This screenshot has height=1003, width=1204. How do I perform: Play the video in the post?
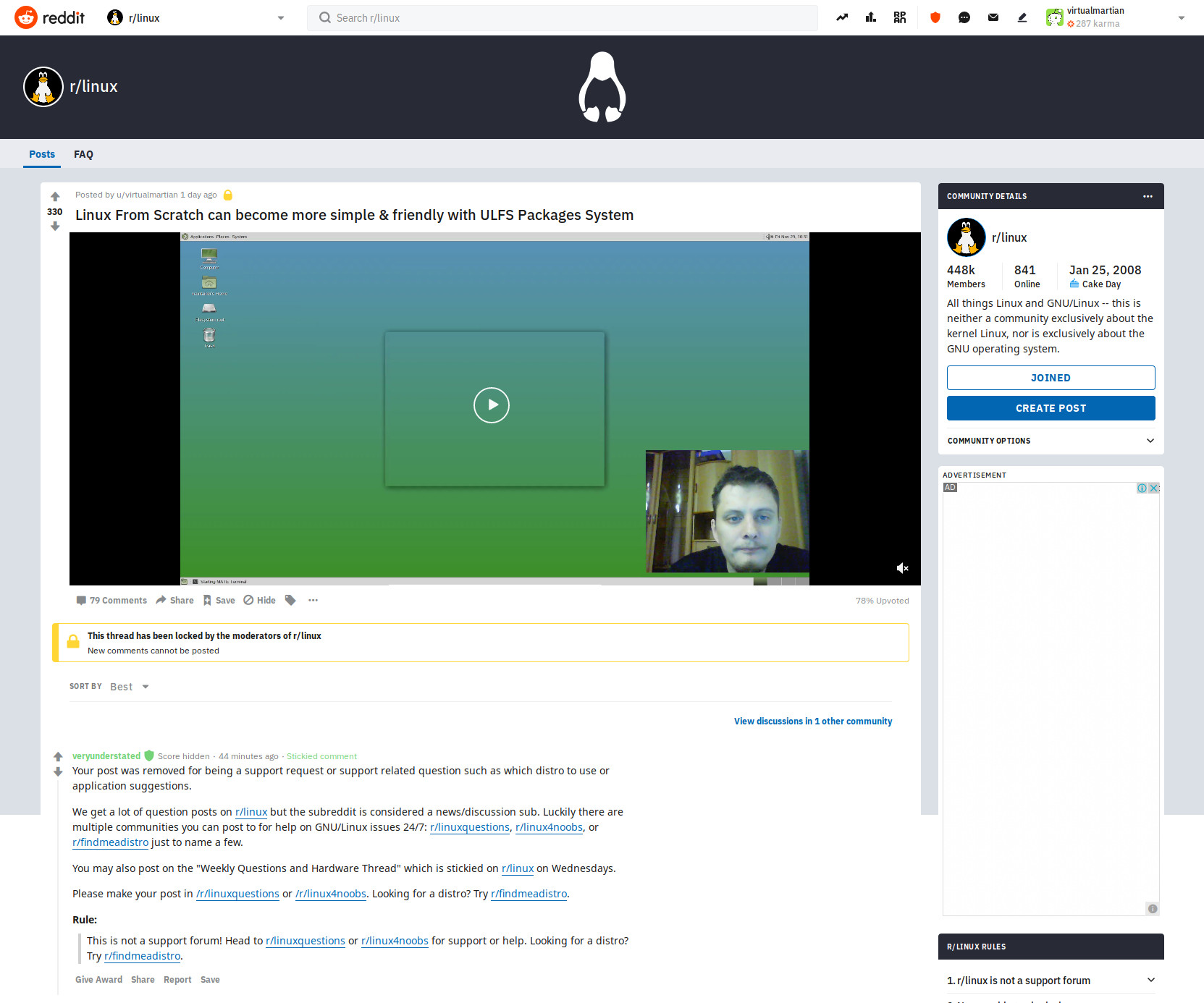coord(492,405)
